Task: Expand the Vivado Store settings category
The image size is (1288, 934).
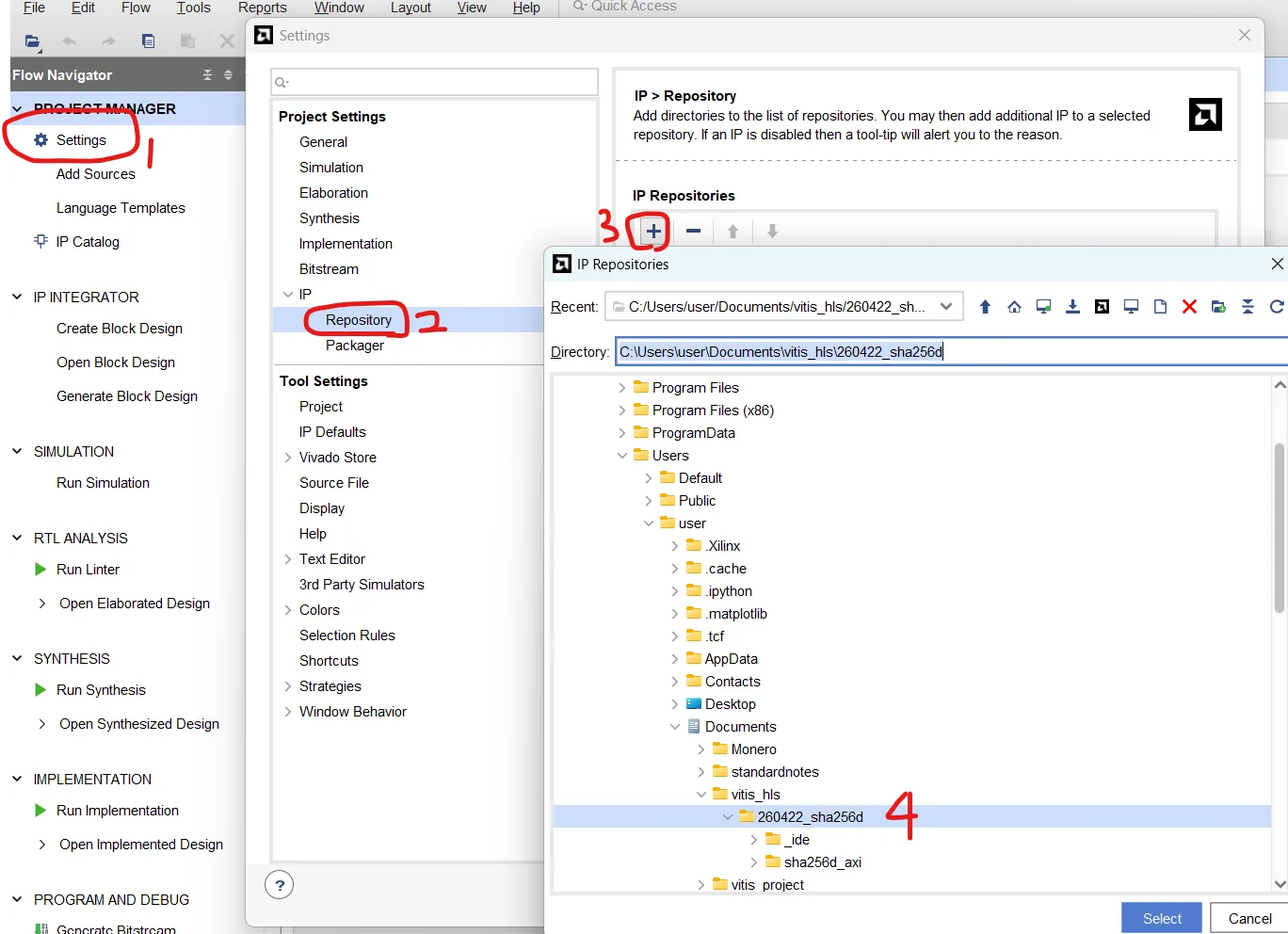Action: (288, 458)
